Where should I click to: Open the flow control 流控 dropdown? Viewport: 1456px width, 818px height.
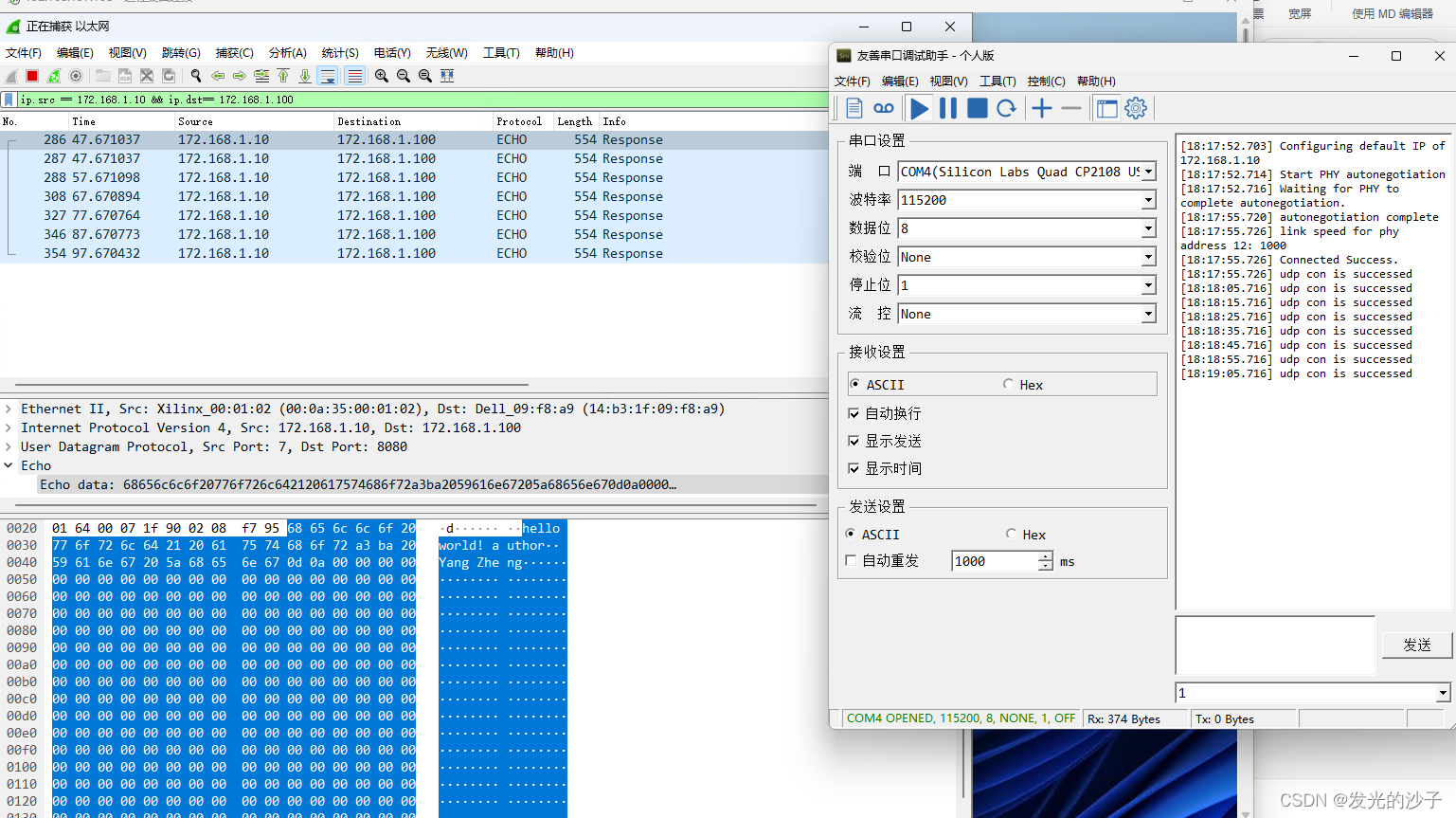pyautogui.click(x=1148, y=314)
